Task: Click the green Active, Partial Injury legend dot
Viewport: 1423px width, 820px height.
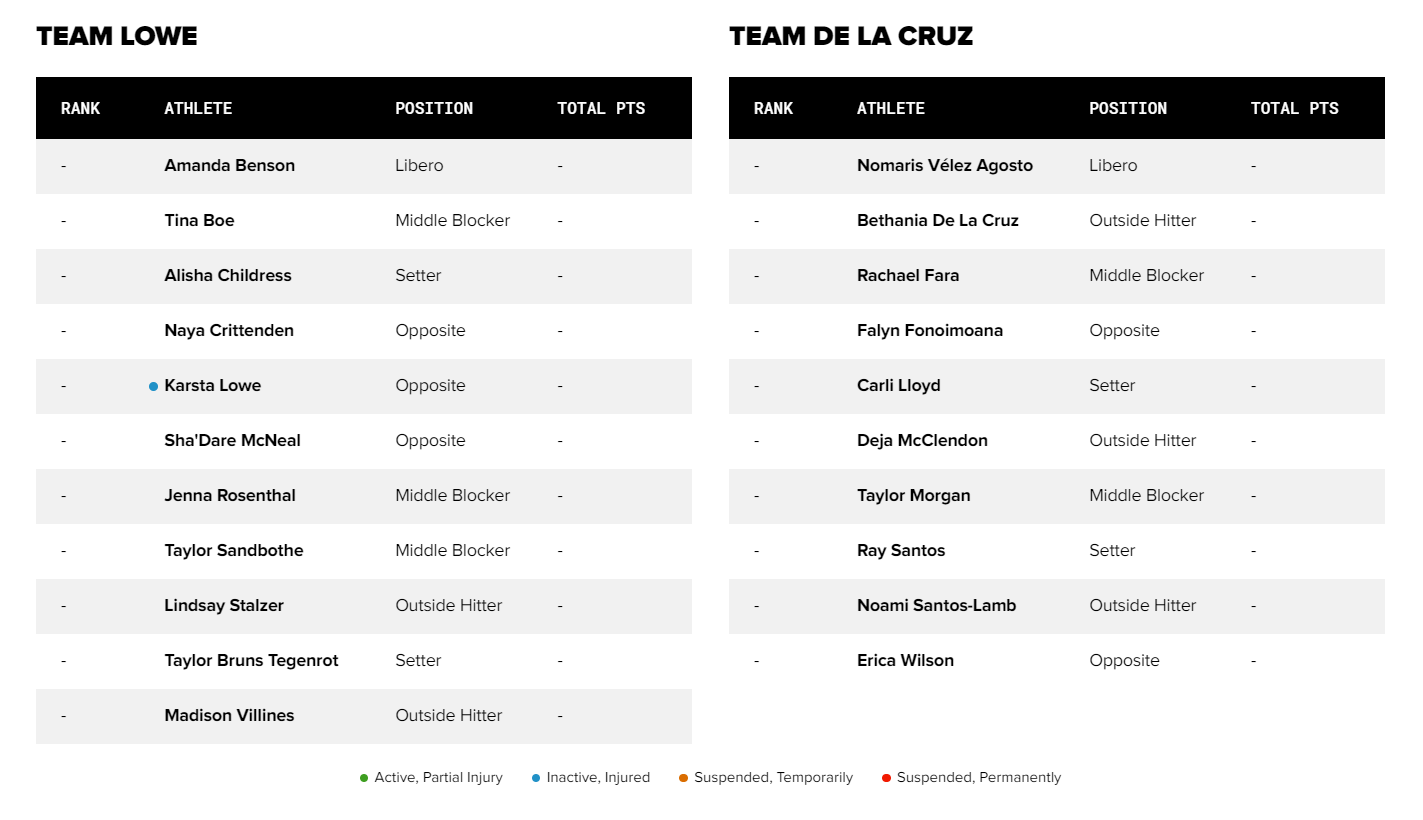Action: (364, 778)
